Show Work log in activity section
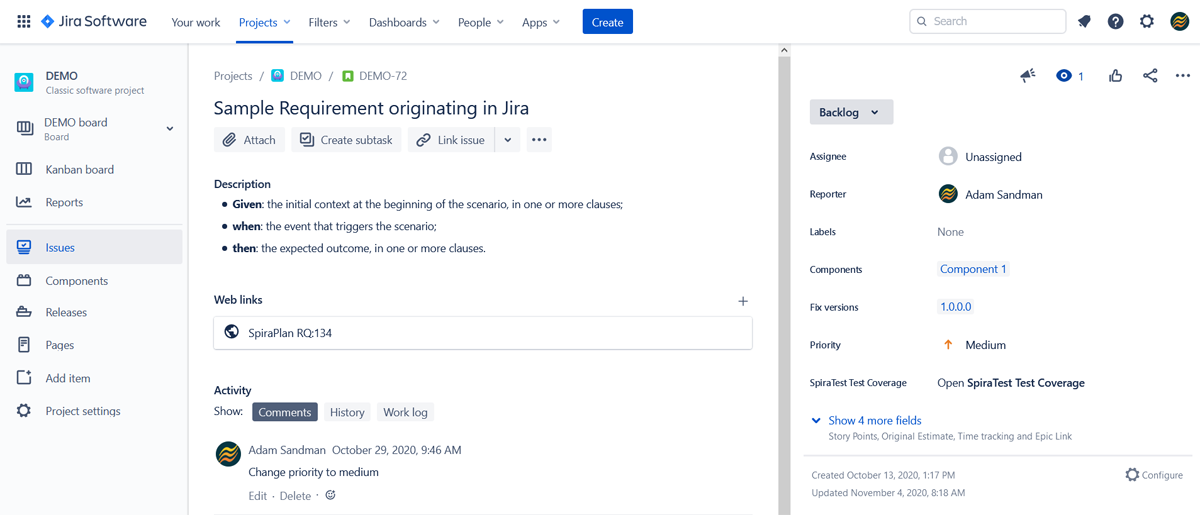 tap(405, 412)
